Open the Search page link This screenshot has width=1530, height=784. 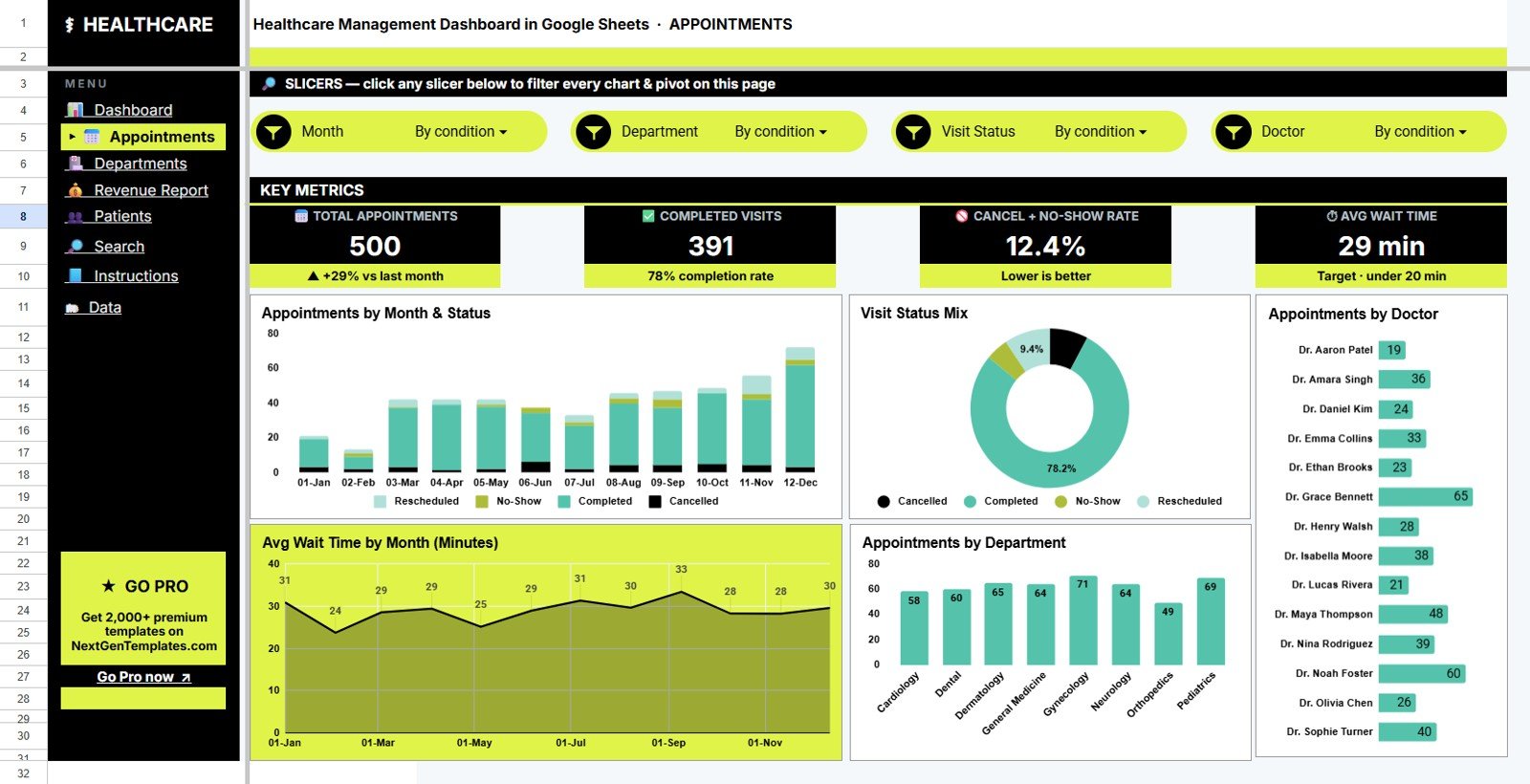(120, 246)
